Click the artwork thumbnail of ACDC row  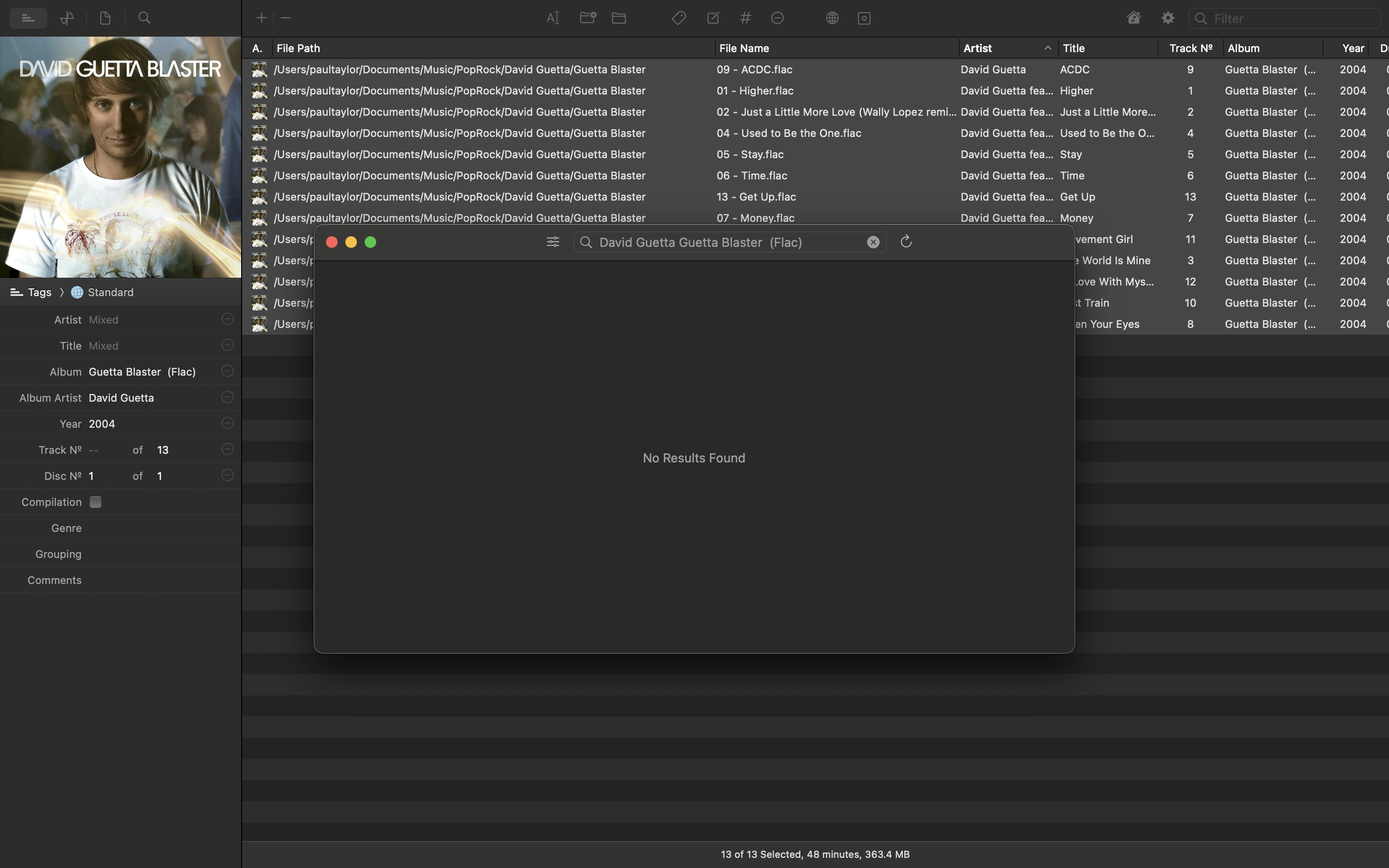pyautogui.click(x=259, y=69)
